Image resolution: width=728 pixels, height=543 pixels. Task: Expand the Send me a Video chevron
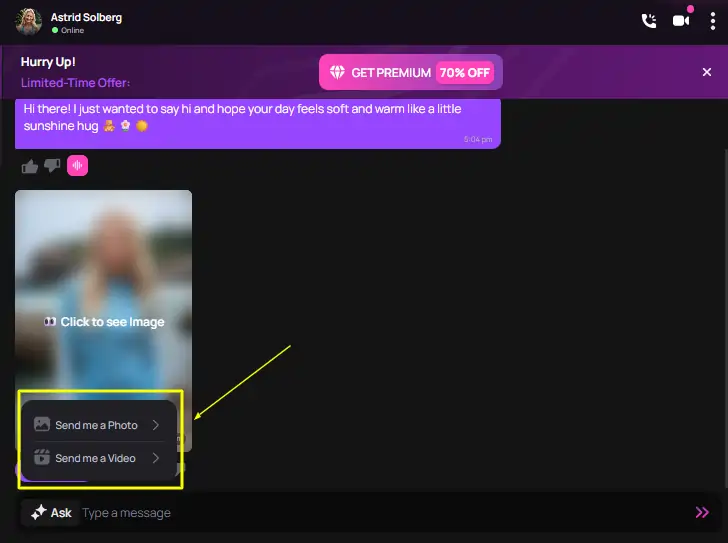coord(156,458)
